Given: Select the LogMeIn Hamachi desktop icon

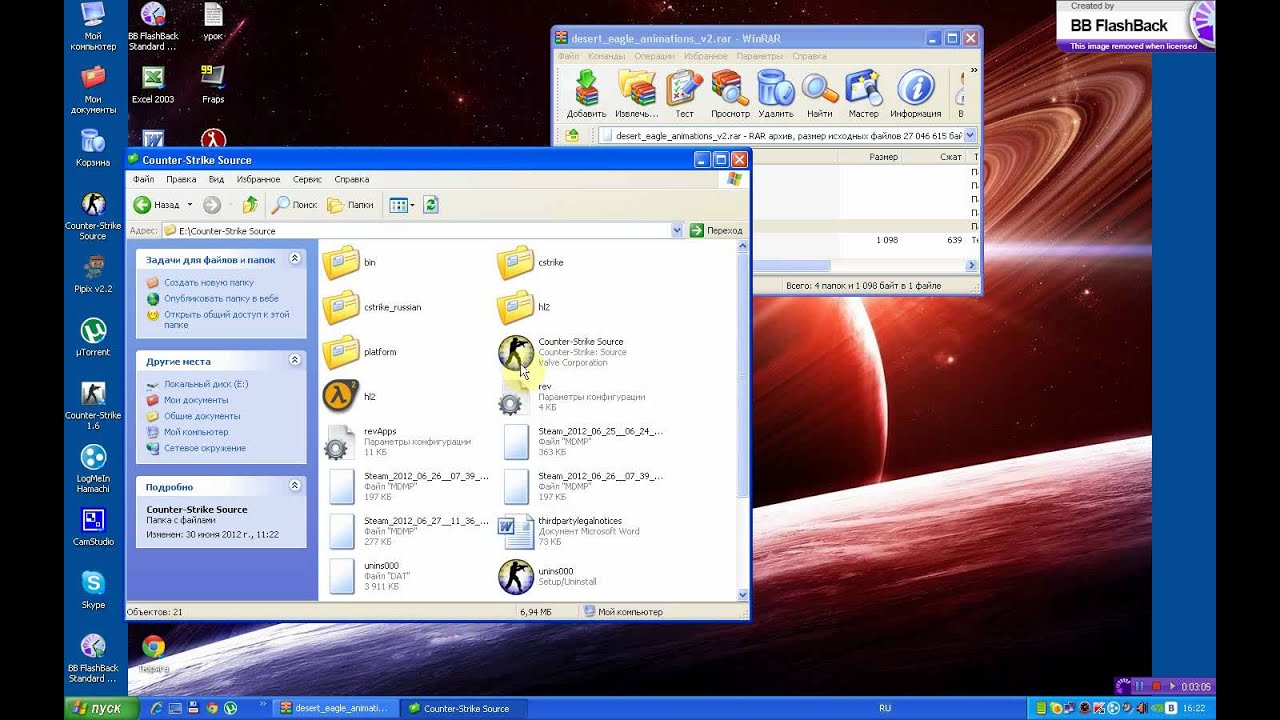Looking at the screenshot, I should pyautogui.click(x=93, y=468).
